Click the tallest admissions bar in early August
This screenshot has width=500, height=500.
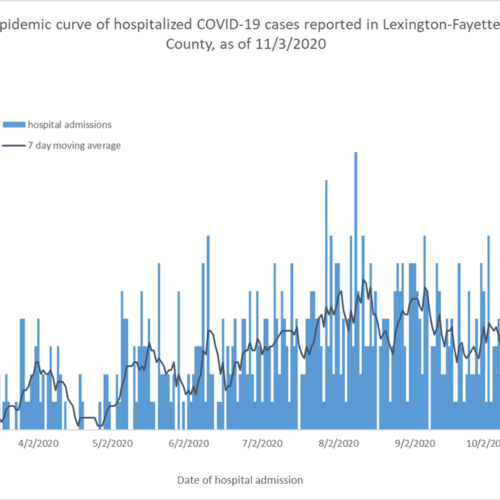(356, 291)
